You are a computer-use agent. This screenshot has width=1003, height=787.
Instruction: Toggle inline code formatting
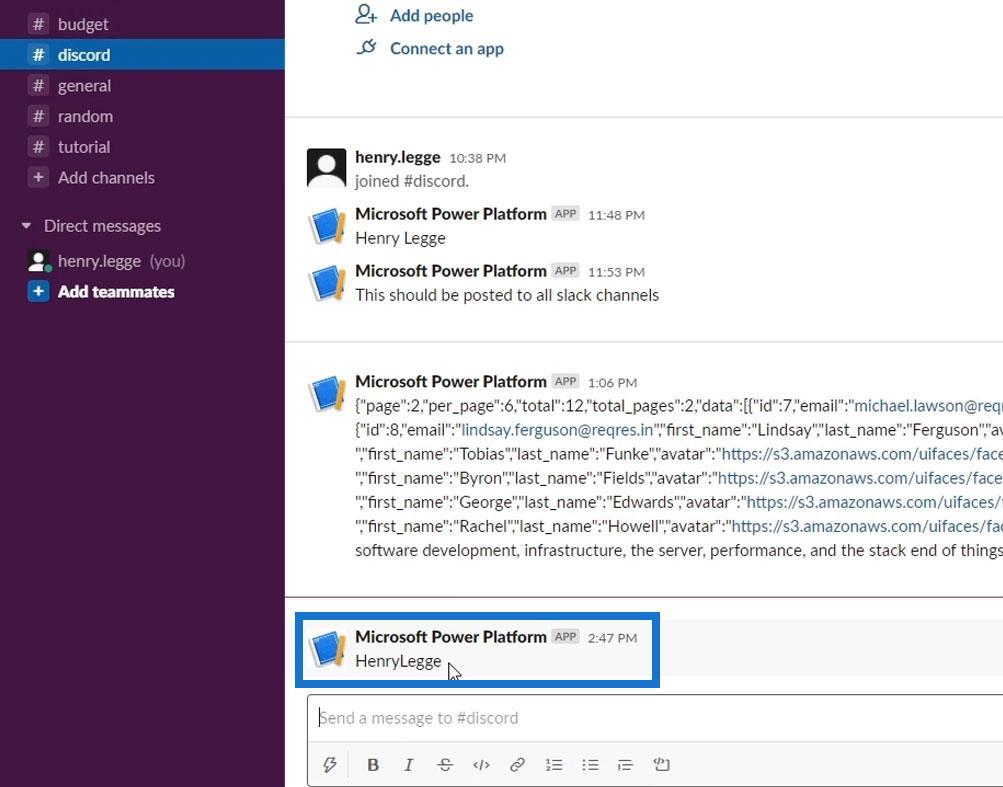tap(481, 765)
